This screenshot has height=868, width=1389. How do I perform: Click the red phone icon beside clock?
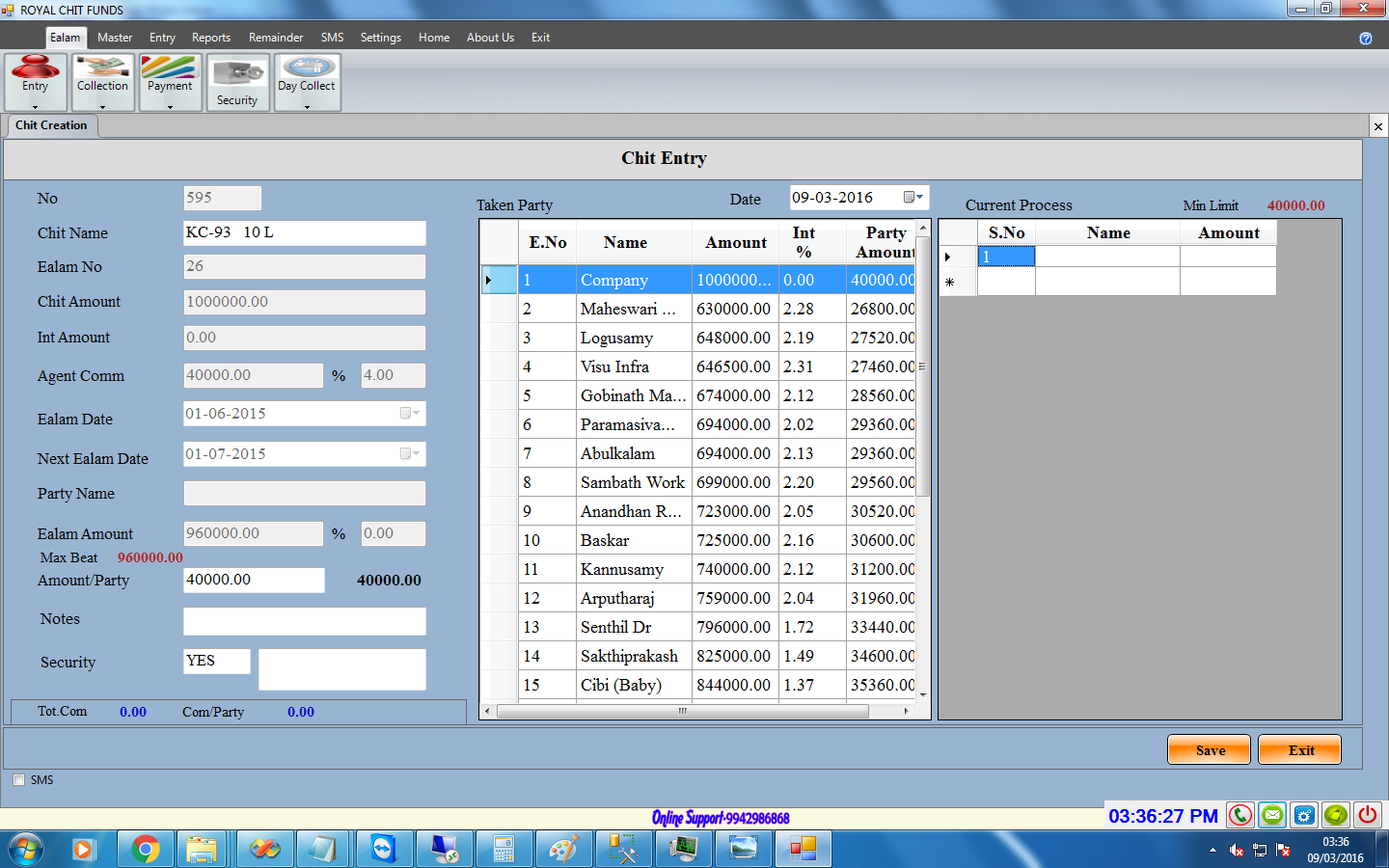tap(1240, 816)
